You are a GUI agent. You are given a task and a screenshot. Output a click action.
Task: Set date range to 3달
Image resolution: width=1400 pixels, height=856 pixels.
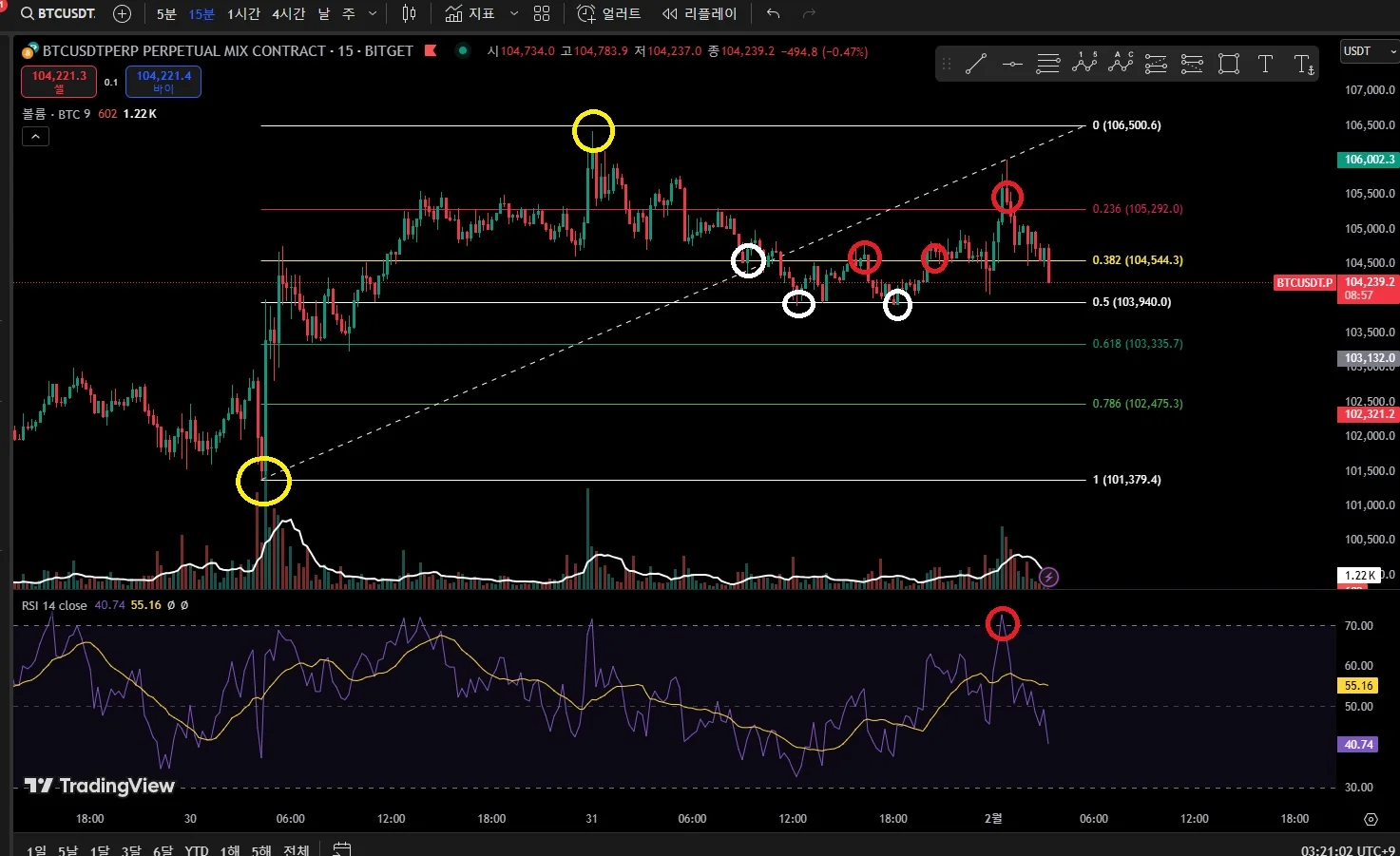point(131,849)
